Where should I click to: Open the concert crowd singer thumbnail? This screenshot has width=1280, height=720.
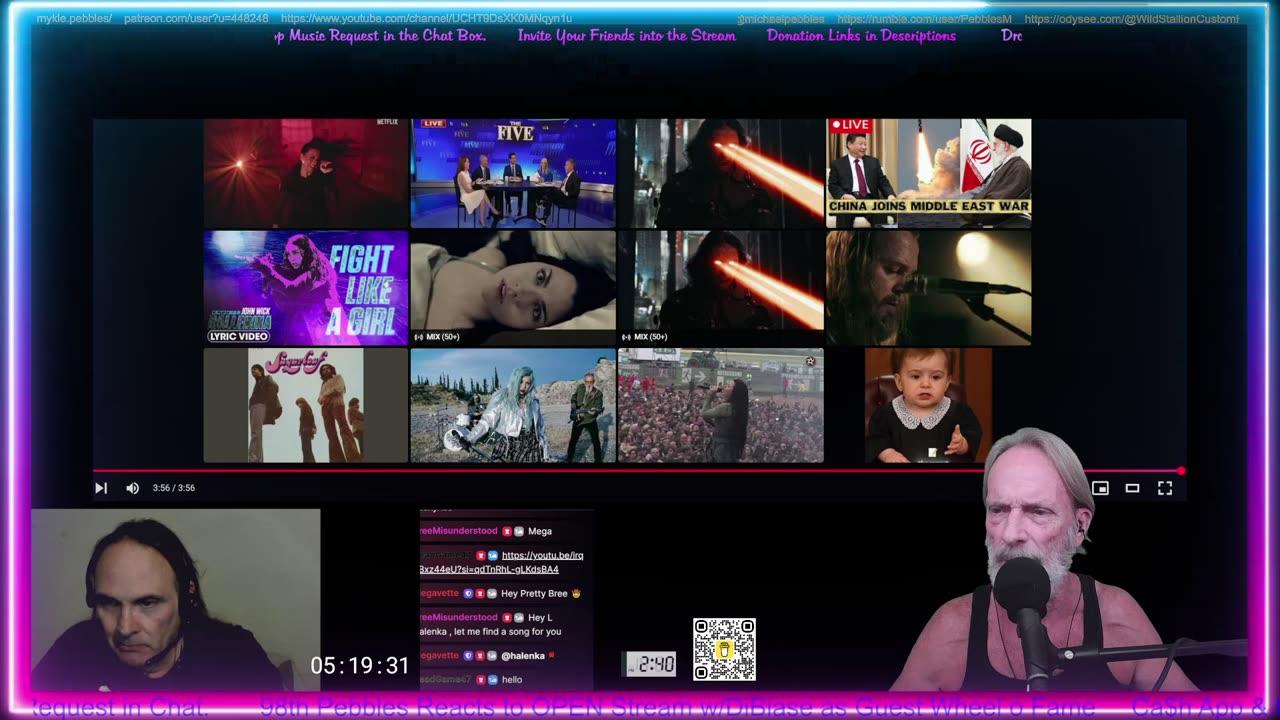point(720,405)
